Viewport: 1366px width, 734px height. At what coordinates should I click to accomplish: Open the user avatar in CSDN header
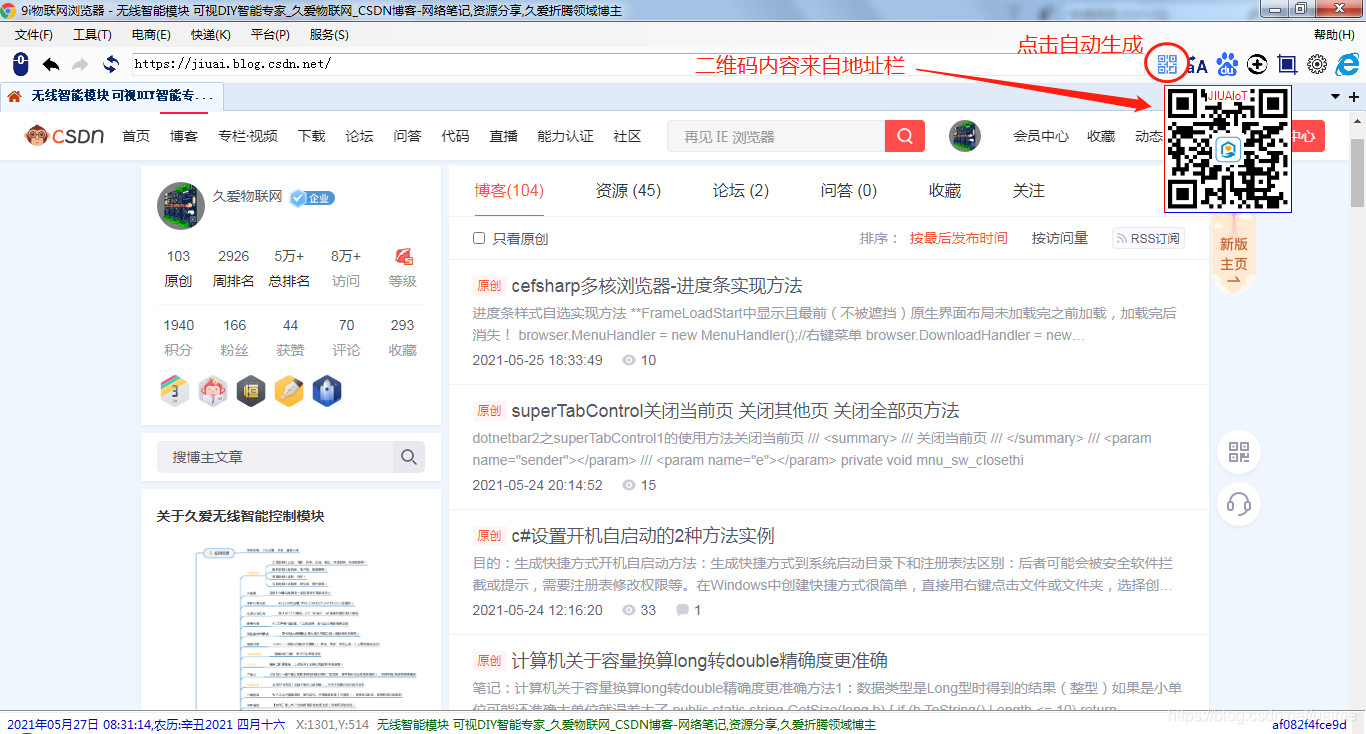point(965,136)
